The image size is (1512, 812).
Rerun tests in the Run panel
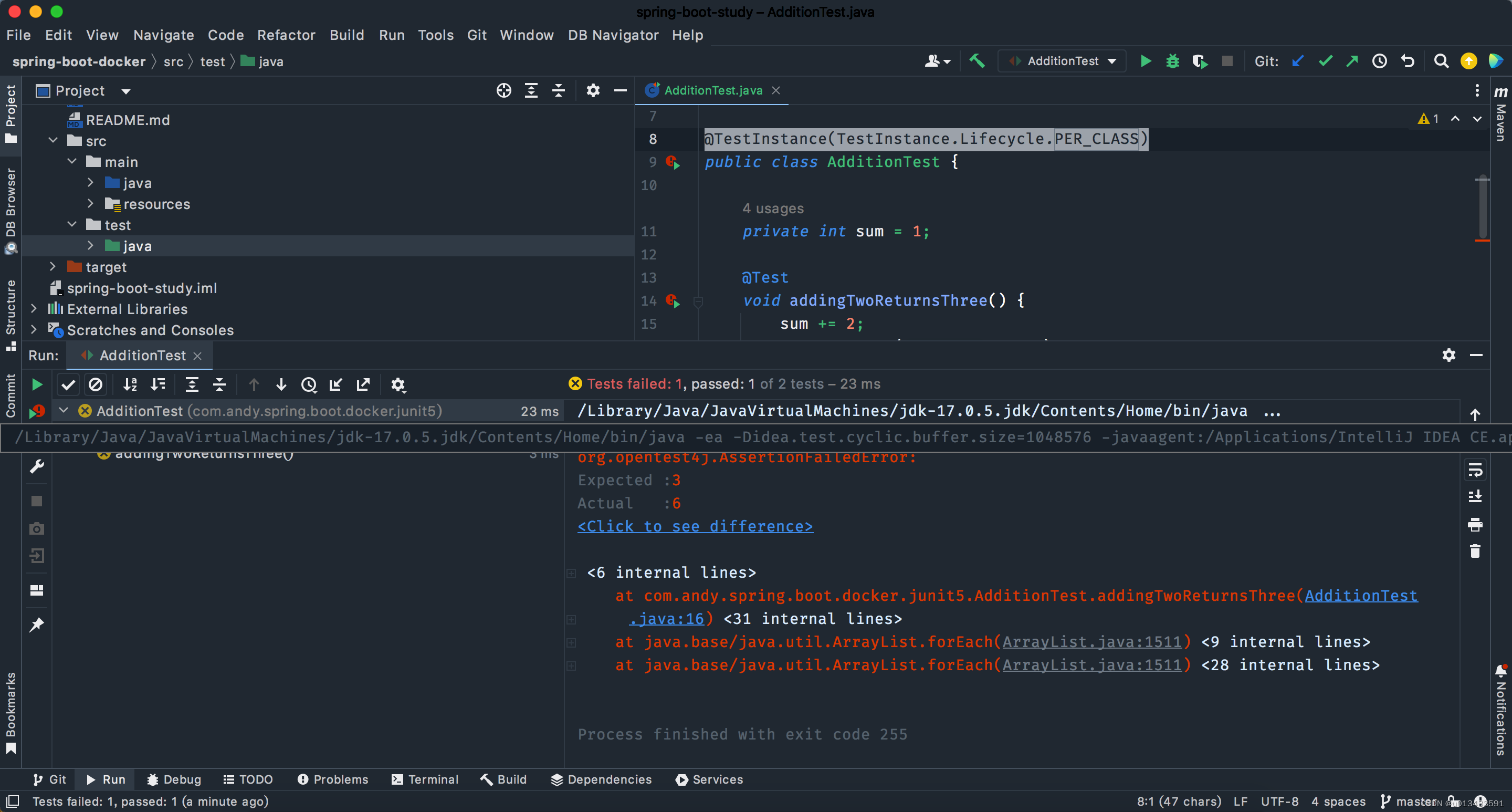(x=36, y=384)
